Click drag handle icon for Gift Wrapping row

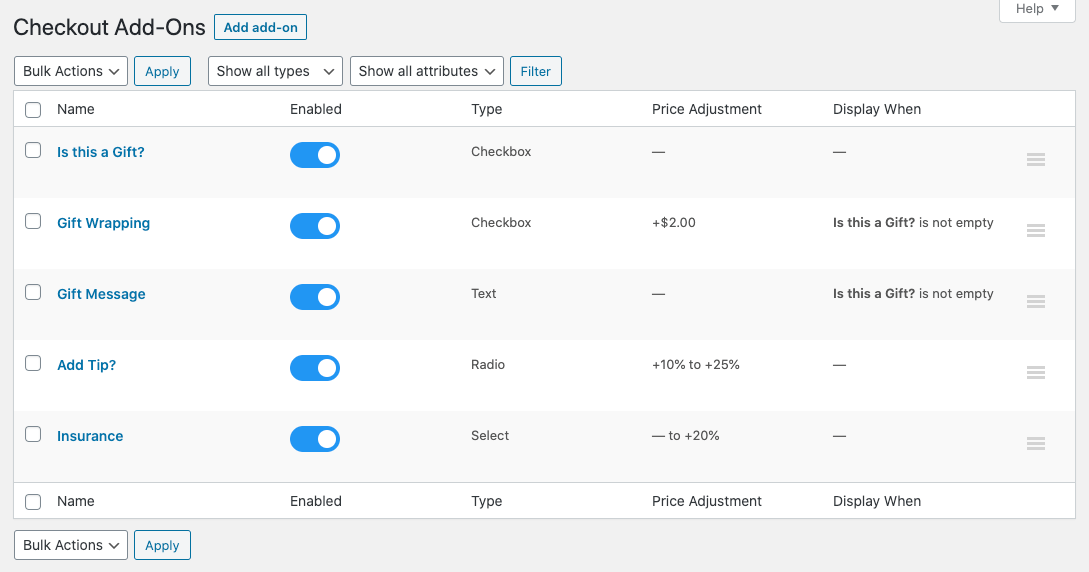click(x=1036, y=230)
